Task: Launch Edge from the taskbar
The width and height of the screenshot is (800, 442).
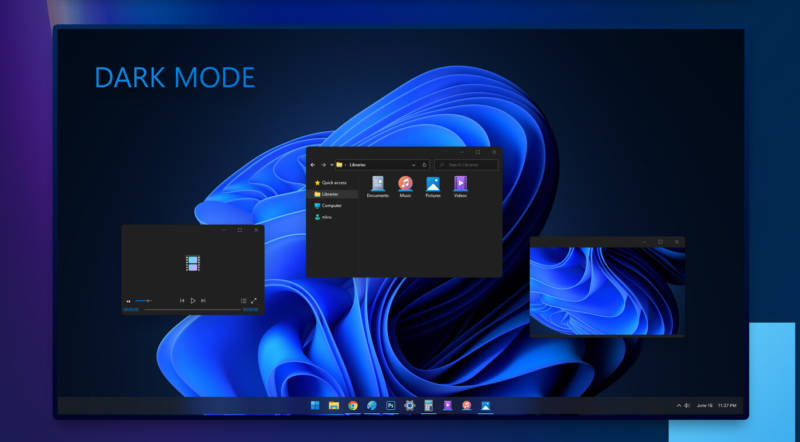Action: (372, 405)
